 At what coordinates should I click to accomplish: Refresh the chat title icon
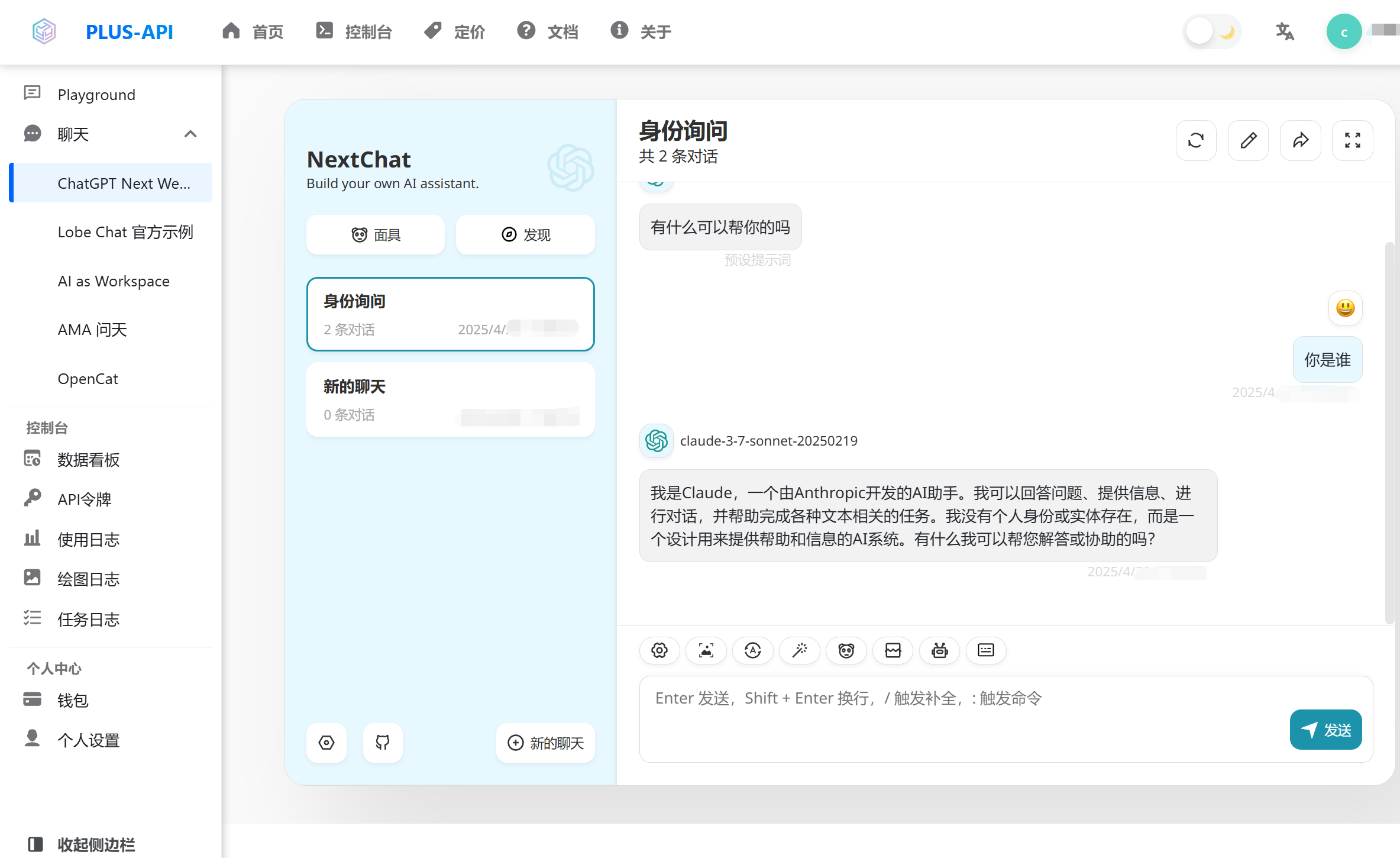click(x=1196, y=140)
